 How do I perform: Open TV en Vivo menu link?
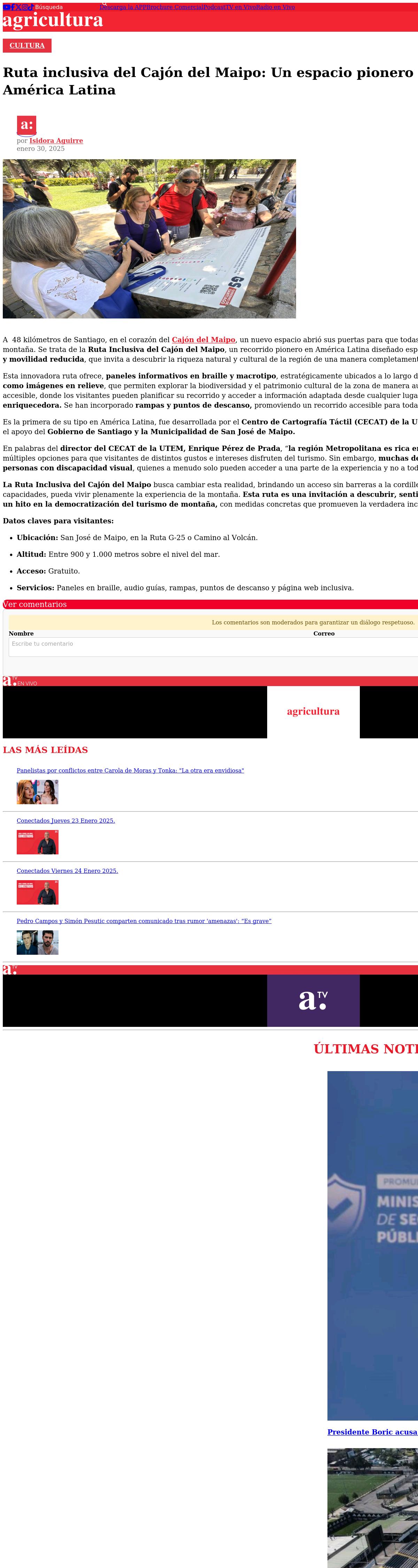tap(240, 7)
